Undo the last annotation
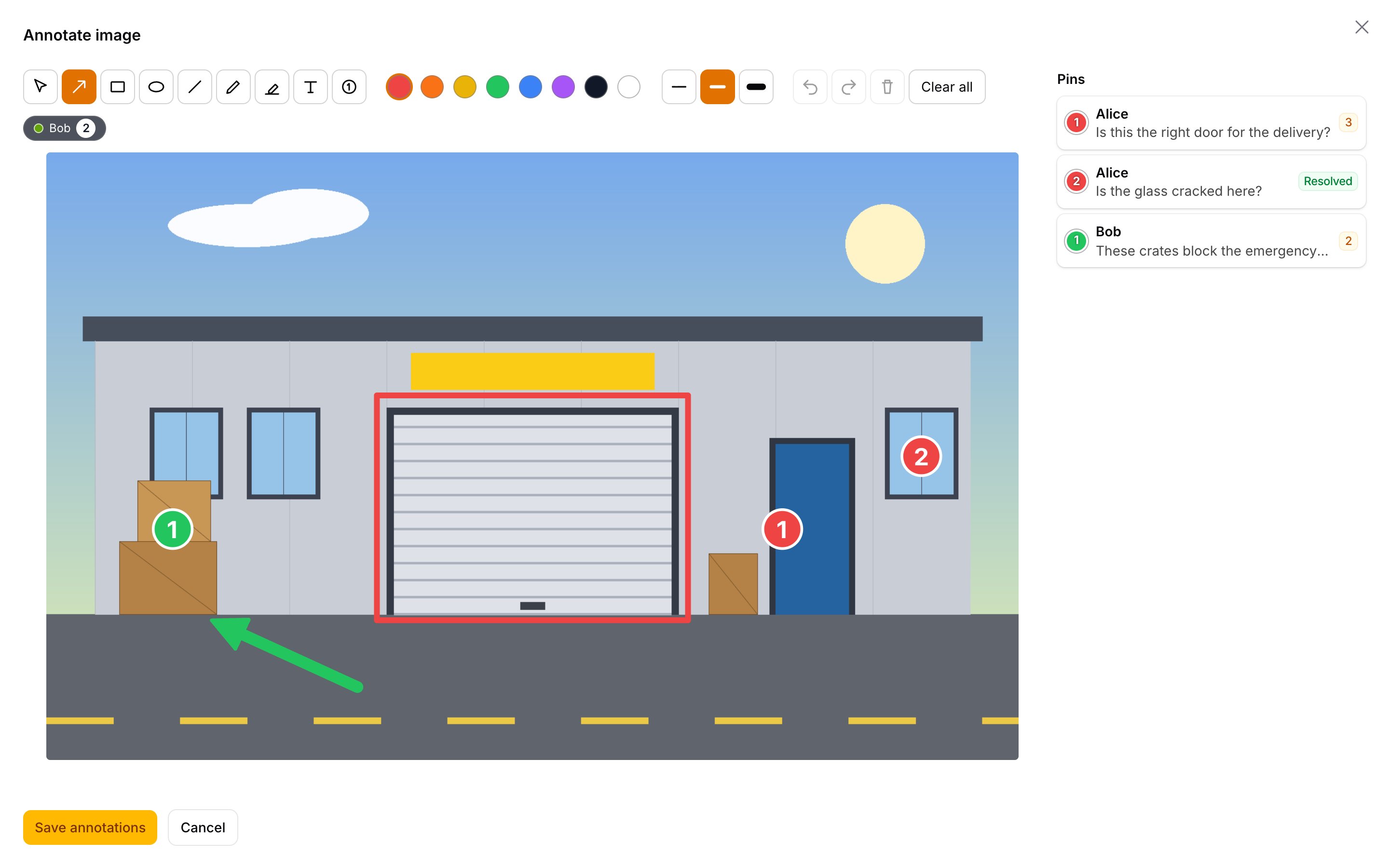 click(810, 87)
